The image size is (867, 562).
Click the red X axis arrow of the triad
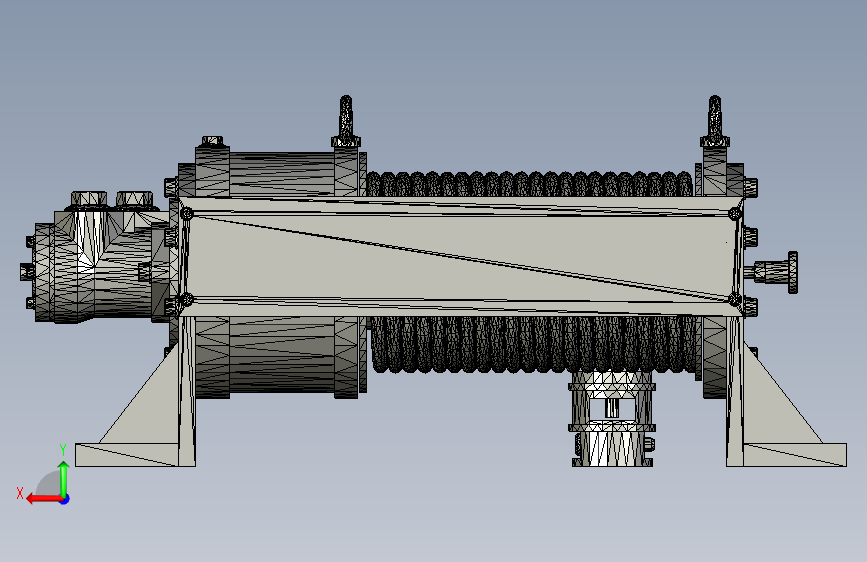43,499
